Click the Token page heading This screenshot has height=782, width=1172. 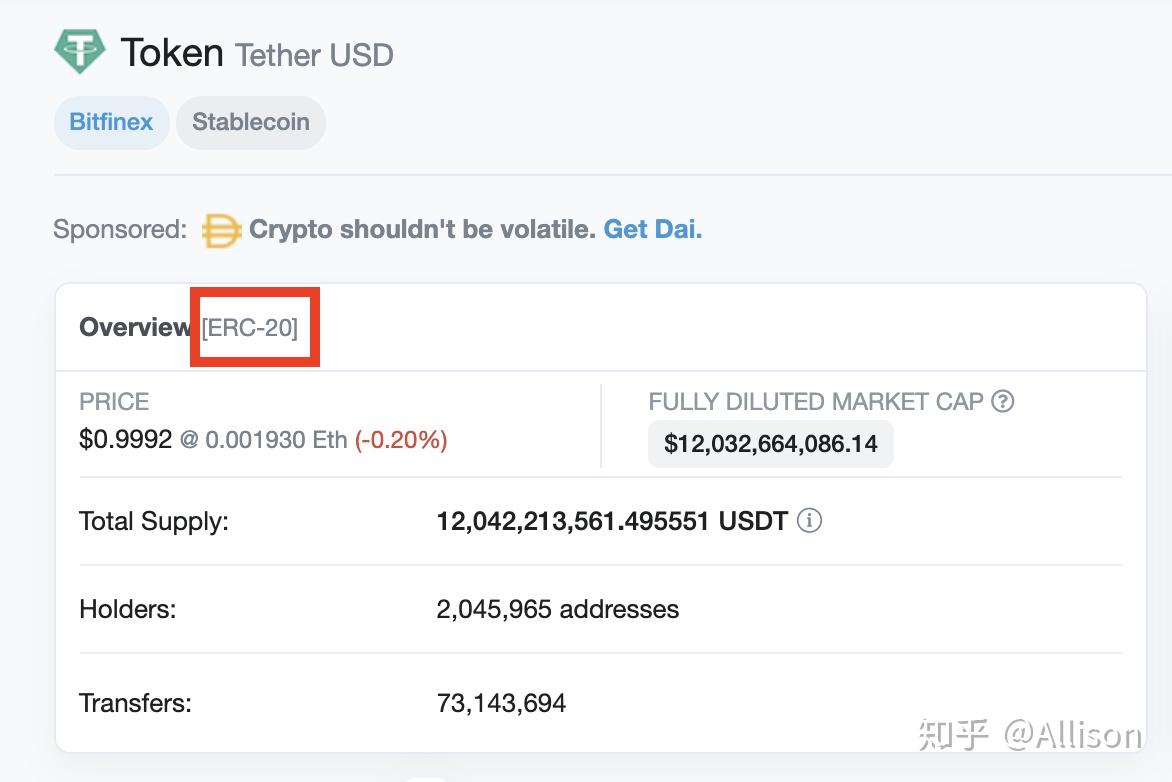click(x=171, y=52)
